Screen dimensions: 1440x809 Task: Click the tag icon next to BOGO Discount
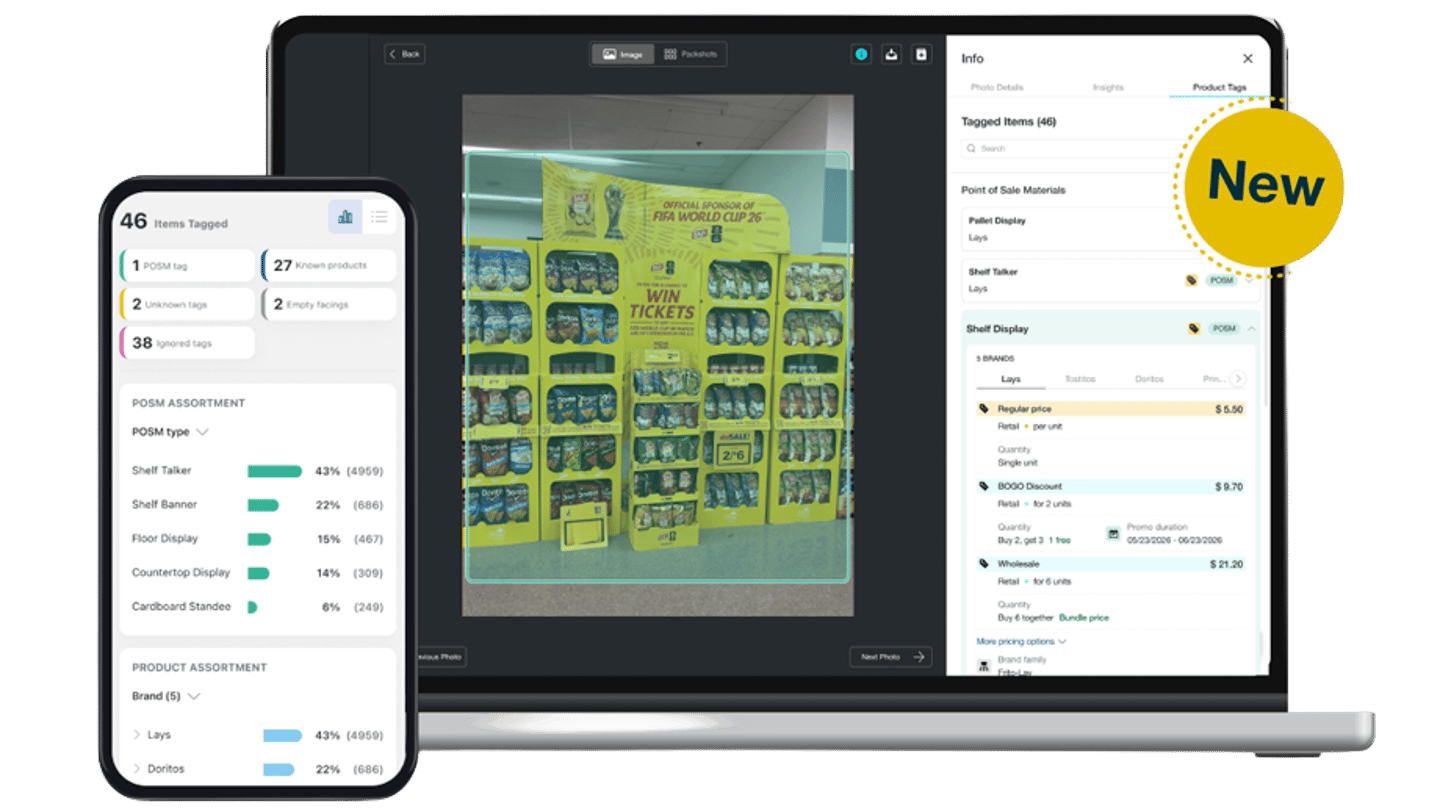[x=984, y=486]
